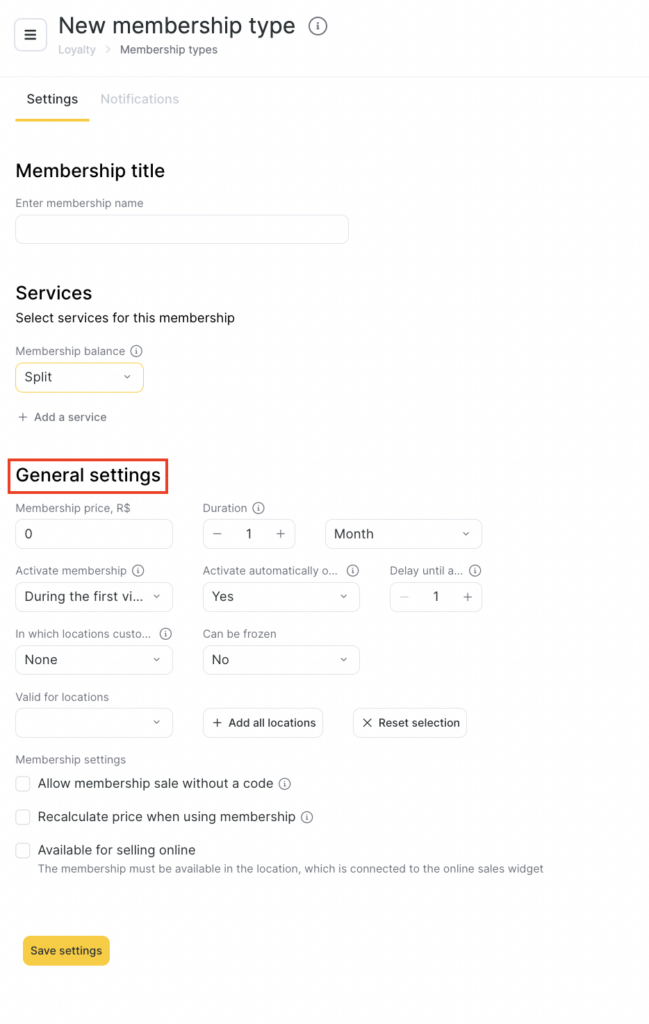Click info icon beside New membership type title

click(318, 27)
